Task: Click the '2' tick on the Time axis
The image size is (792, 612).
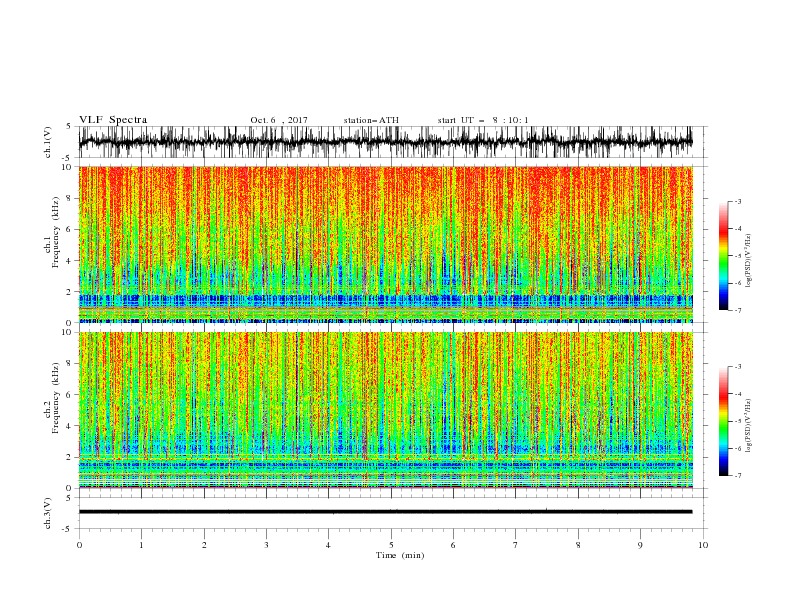Action: pyautogui.click(x=204, y=545)
